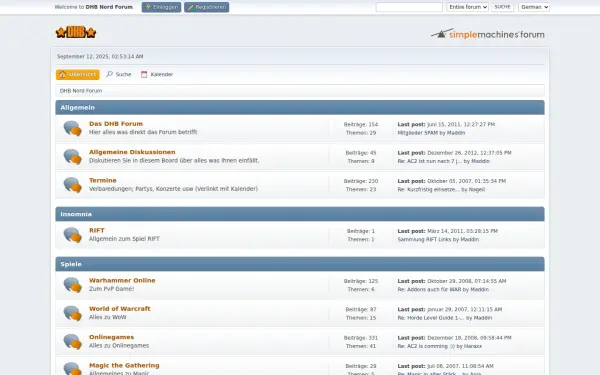The image size is (600, 375).
Task: Click the board icon beside Magic the Gathering
Action: (x=72, y=368)
